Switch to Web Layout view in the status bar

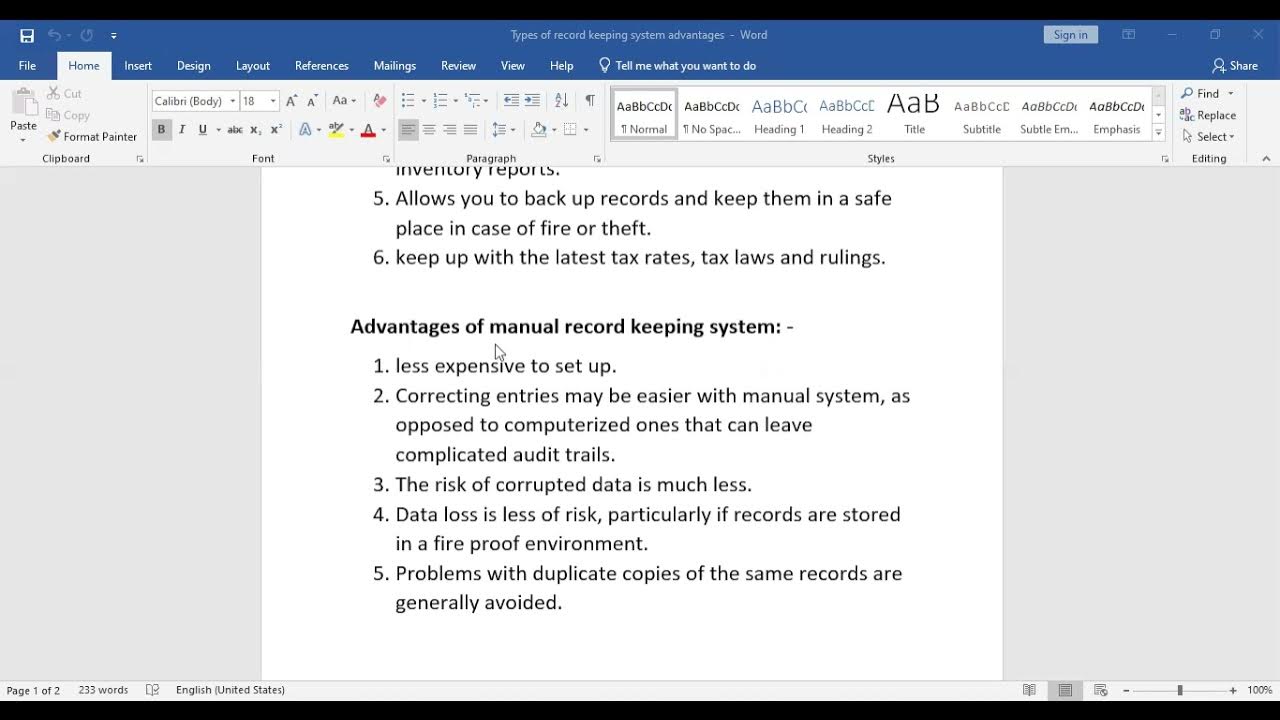(1101, 690)
